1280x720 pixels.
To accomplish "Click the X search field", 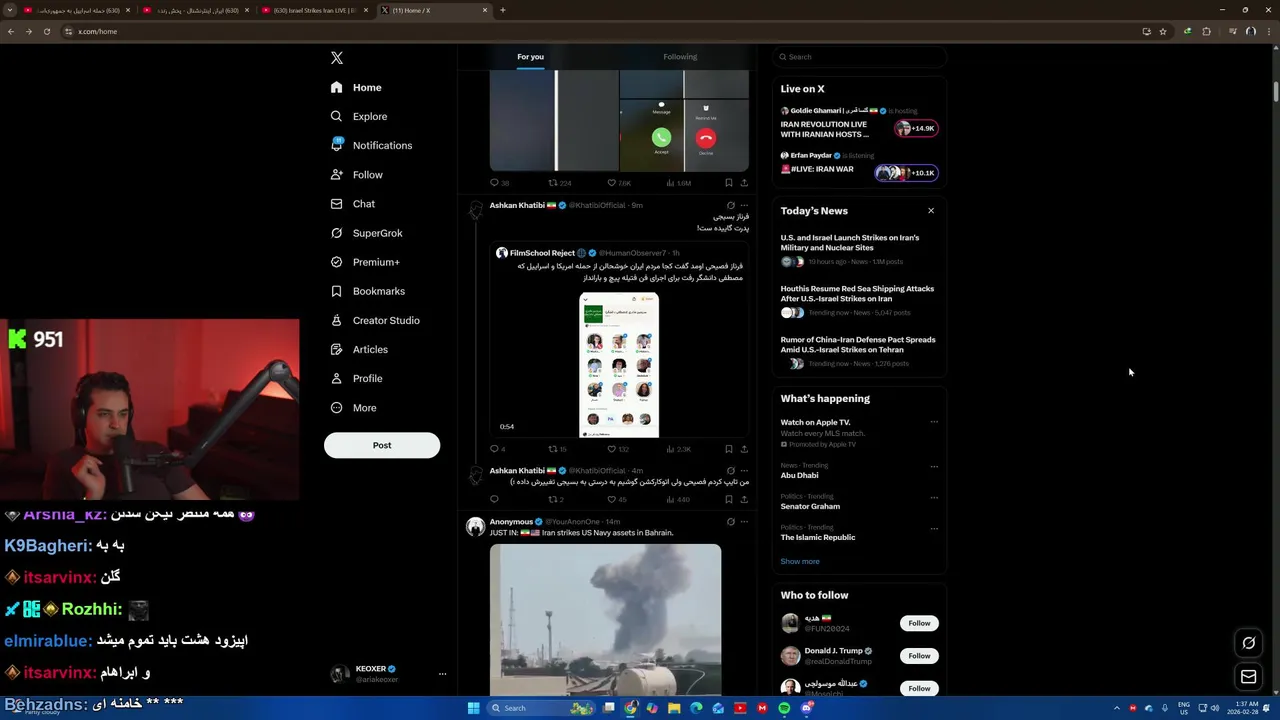I will [860, 57].
